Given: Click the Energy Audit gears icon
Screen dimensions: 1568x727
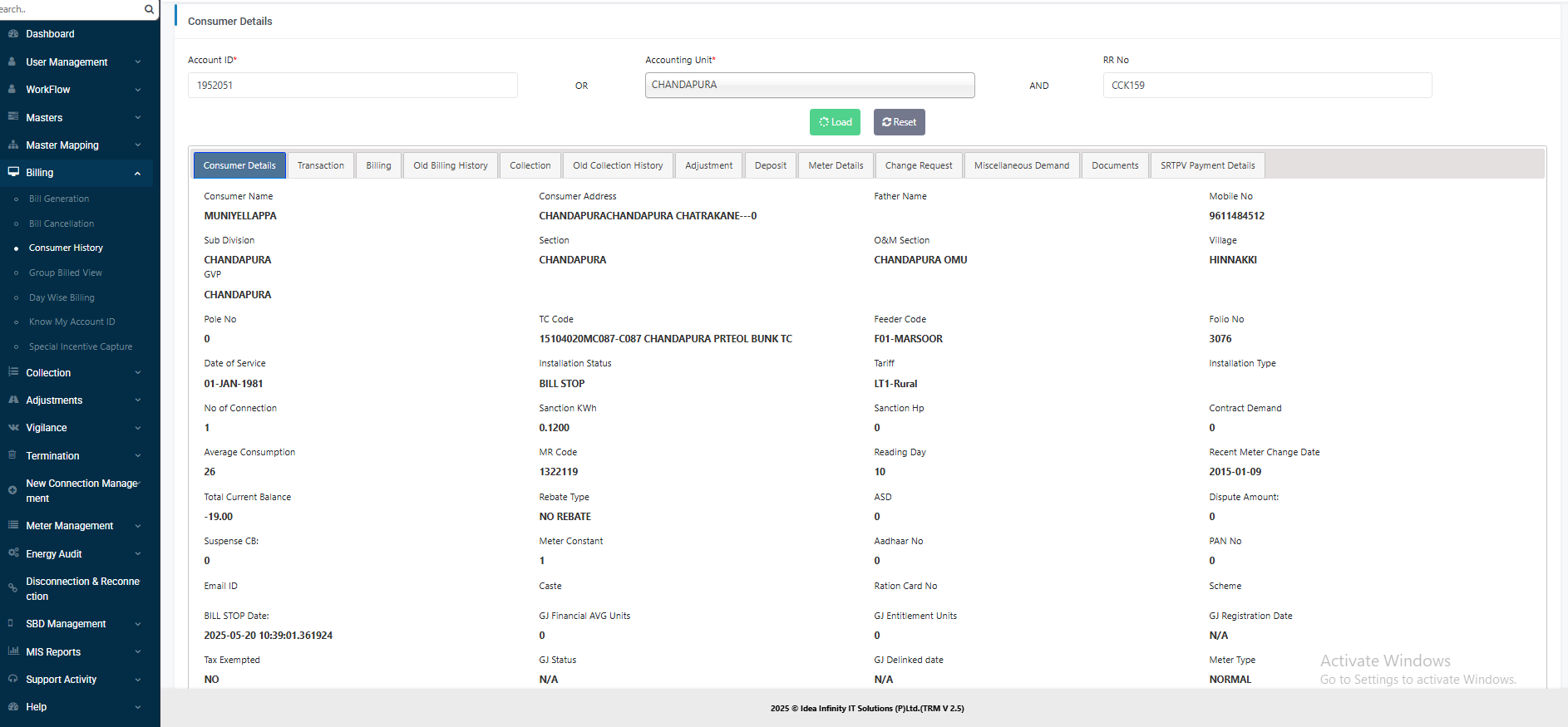Looking at the screenshot, I should click(12, 553).
